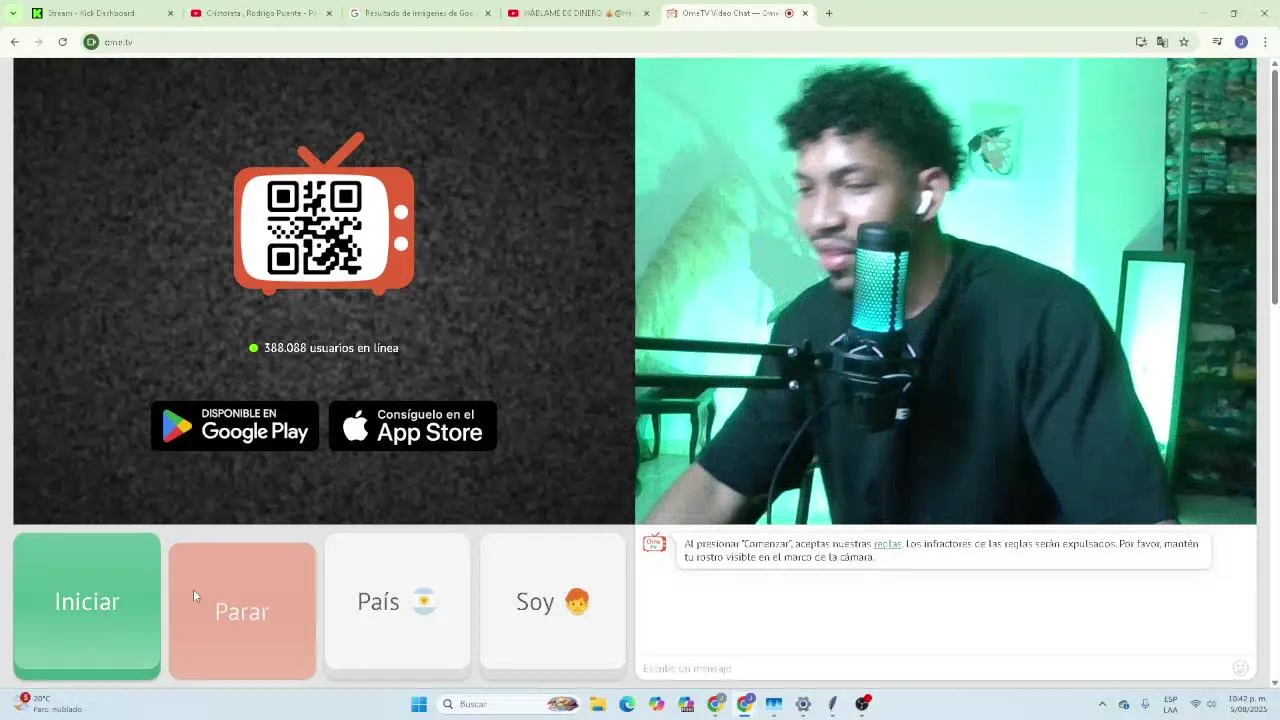Open OBS Studio from the taskbar
Image resolution: width=1280 pixels, height=720 pixels.
862,704
